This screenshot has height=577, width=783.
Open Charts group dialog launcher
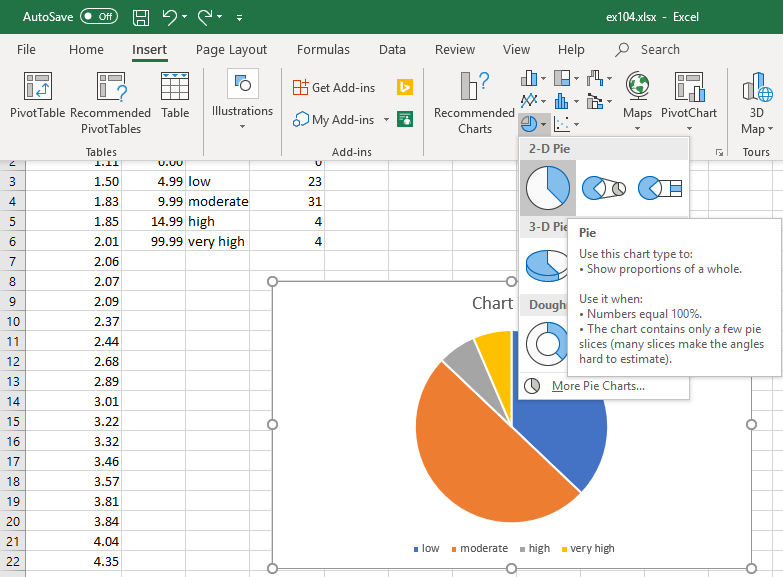click(x=719, y=152)
